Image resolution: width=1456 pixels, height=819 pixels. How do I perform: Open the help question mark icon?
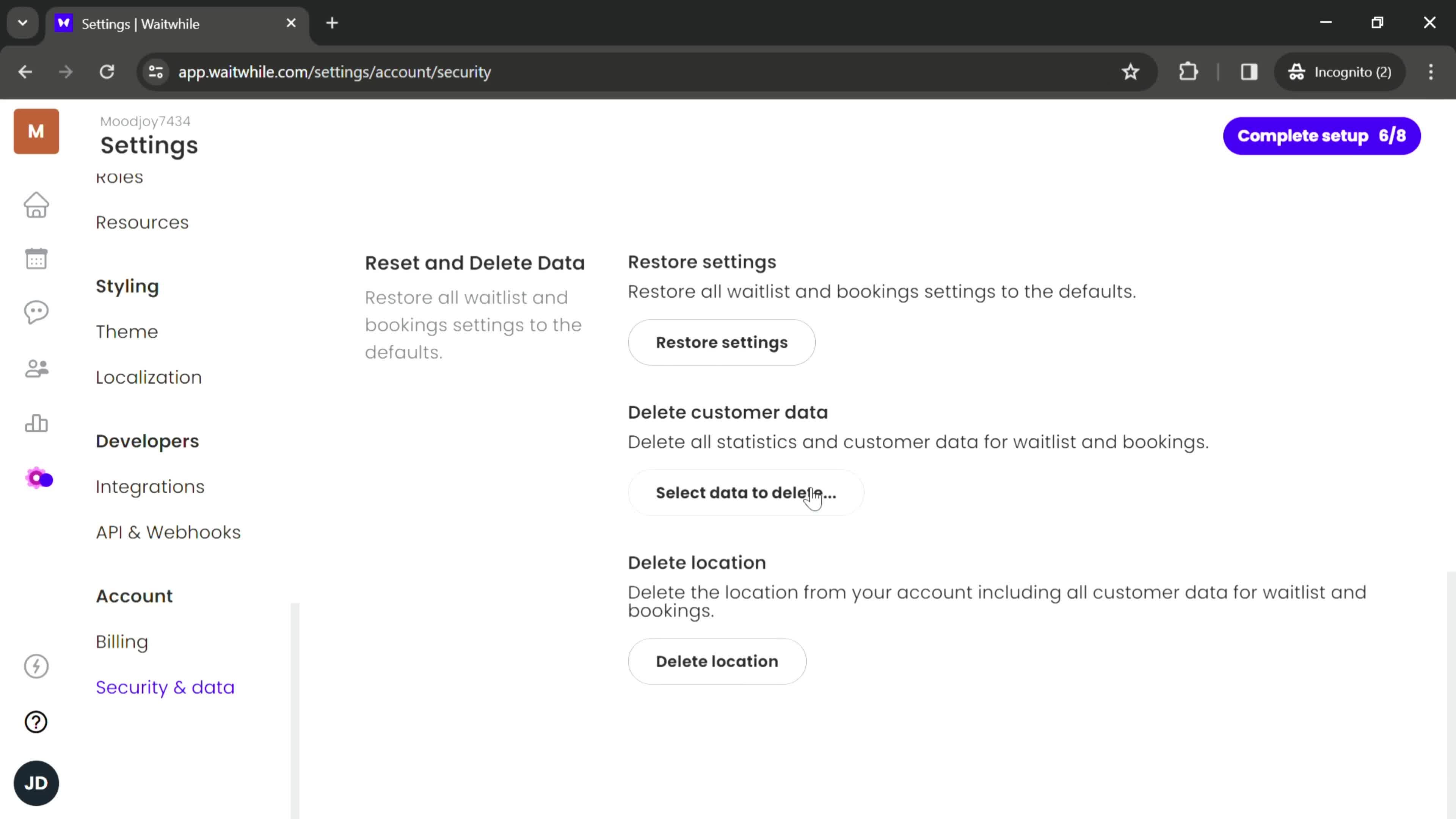(x=36, y=722)
